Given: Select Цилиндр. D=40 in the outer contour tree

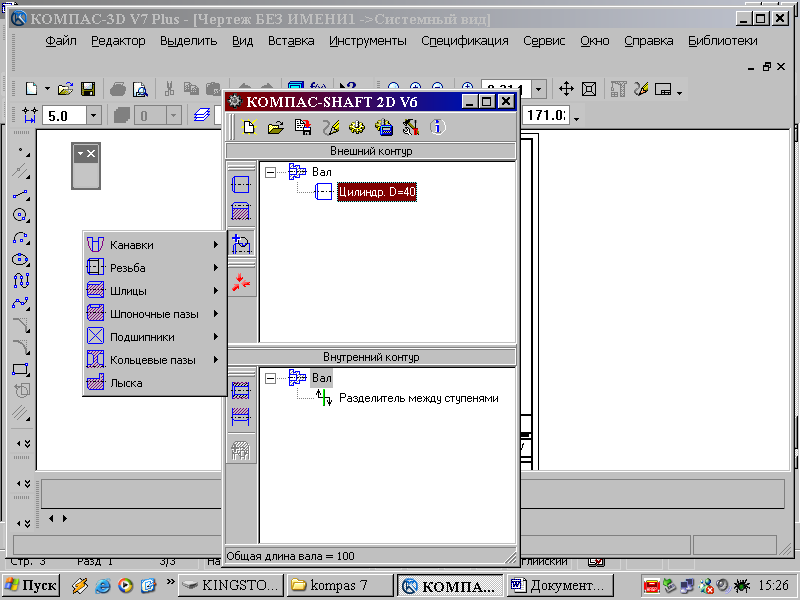Looking at the screenshot, I should (x=377, y=192).
